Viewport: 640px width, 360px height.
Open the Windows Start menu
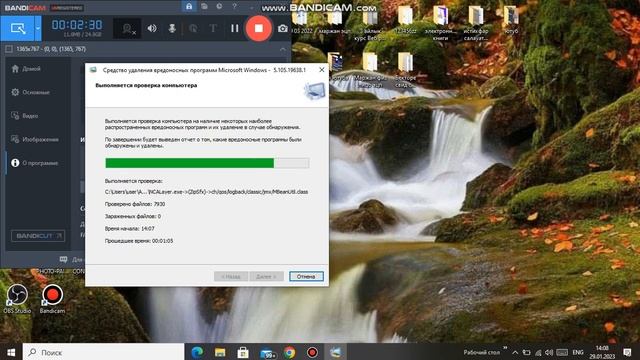tap(11, 352)
